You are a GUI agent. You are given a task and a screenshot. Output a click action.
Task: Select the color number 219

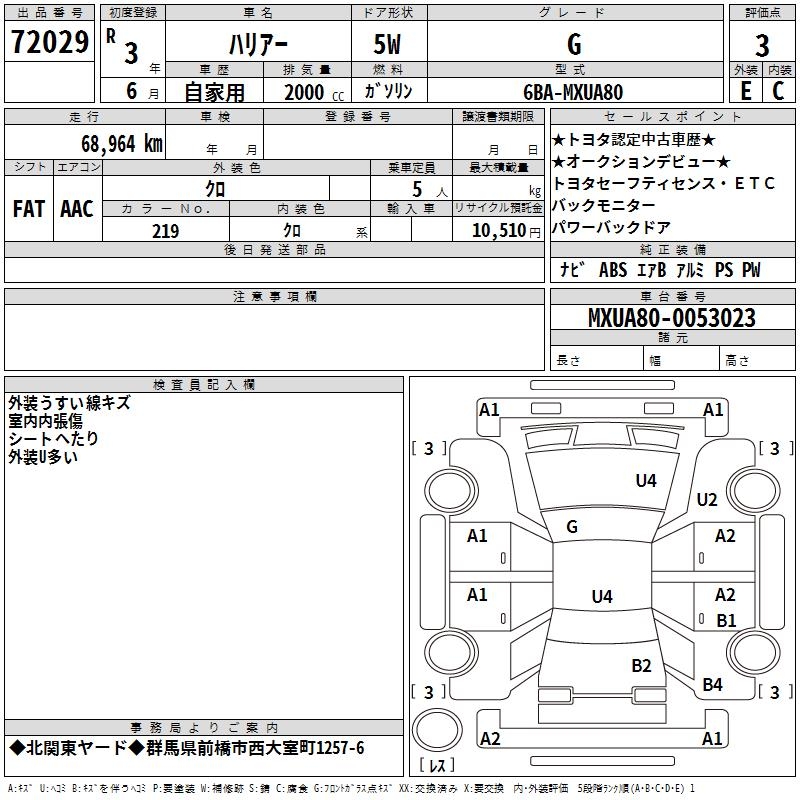[x=166, y=231]
